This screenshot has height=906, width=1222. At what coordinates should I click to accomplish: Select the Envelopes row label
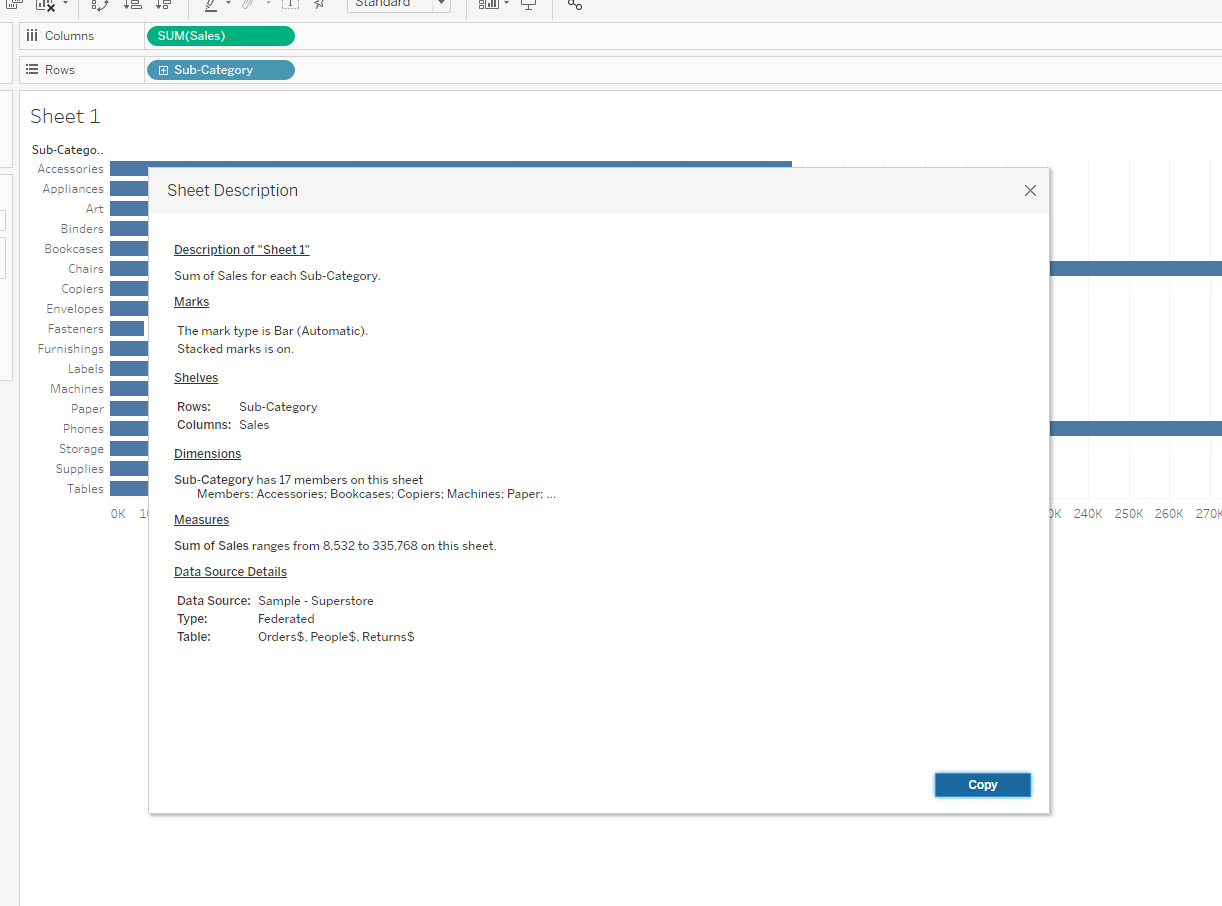pos(75,309)
